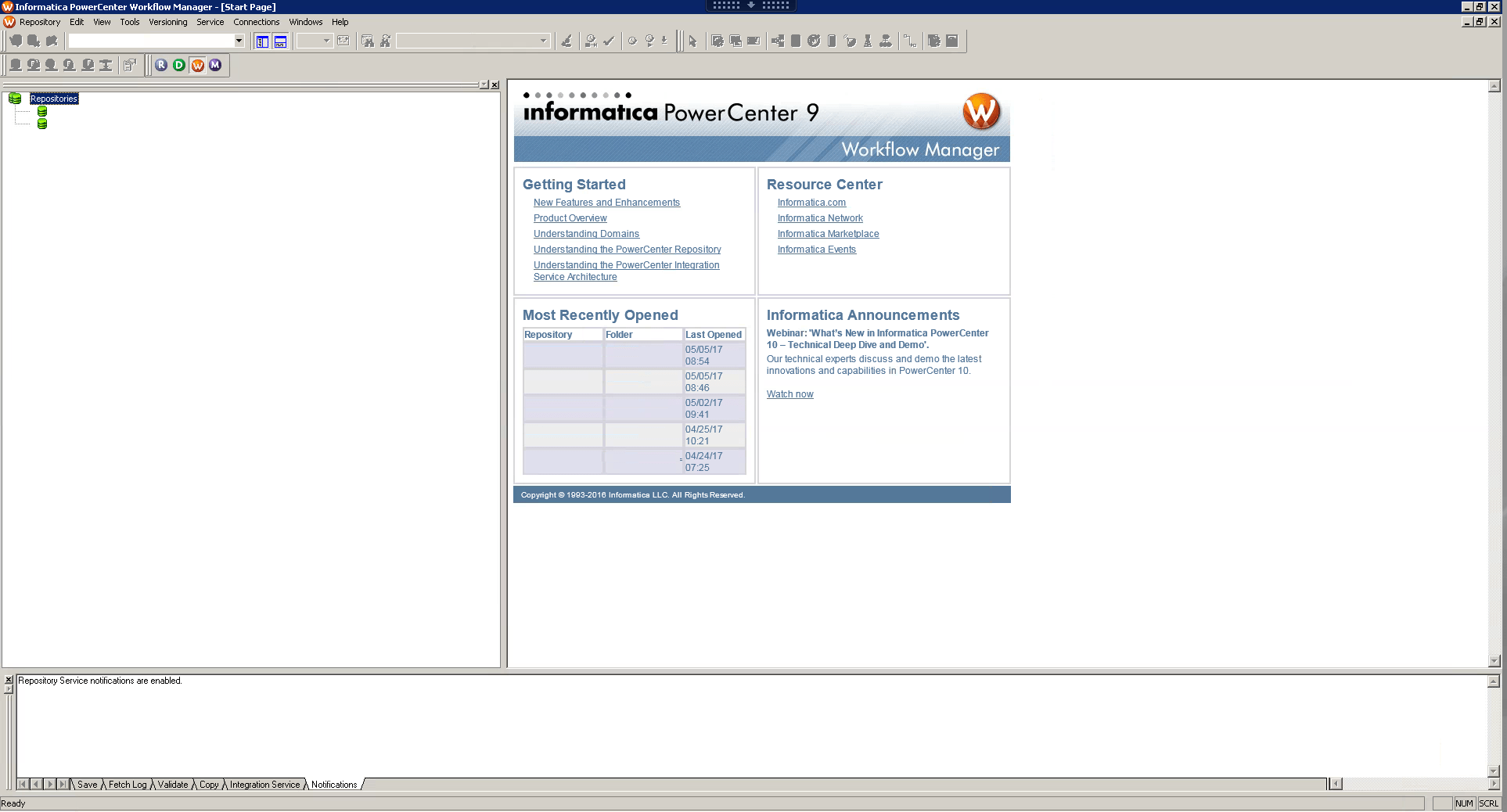Select the highlighted Workflow Manager W icon
Image resolution: width=1507 pixels, height=812 pixels.
(x=197, y=65)
